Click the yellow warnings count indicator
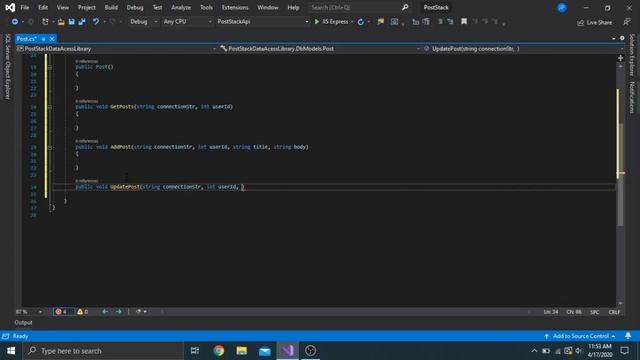This screenshot has width=640, height=360. (82, 311)
